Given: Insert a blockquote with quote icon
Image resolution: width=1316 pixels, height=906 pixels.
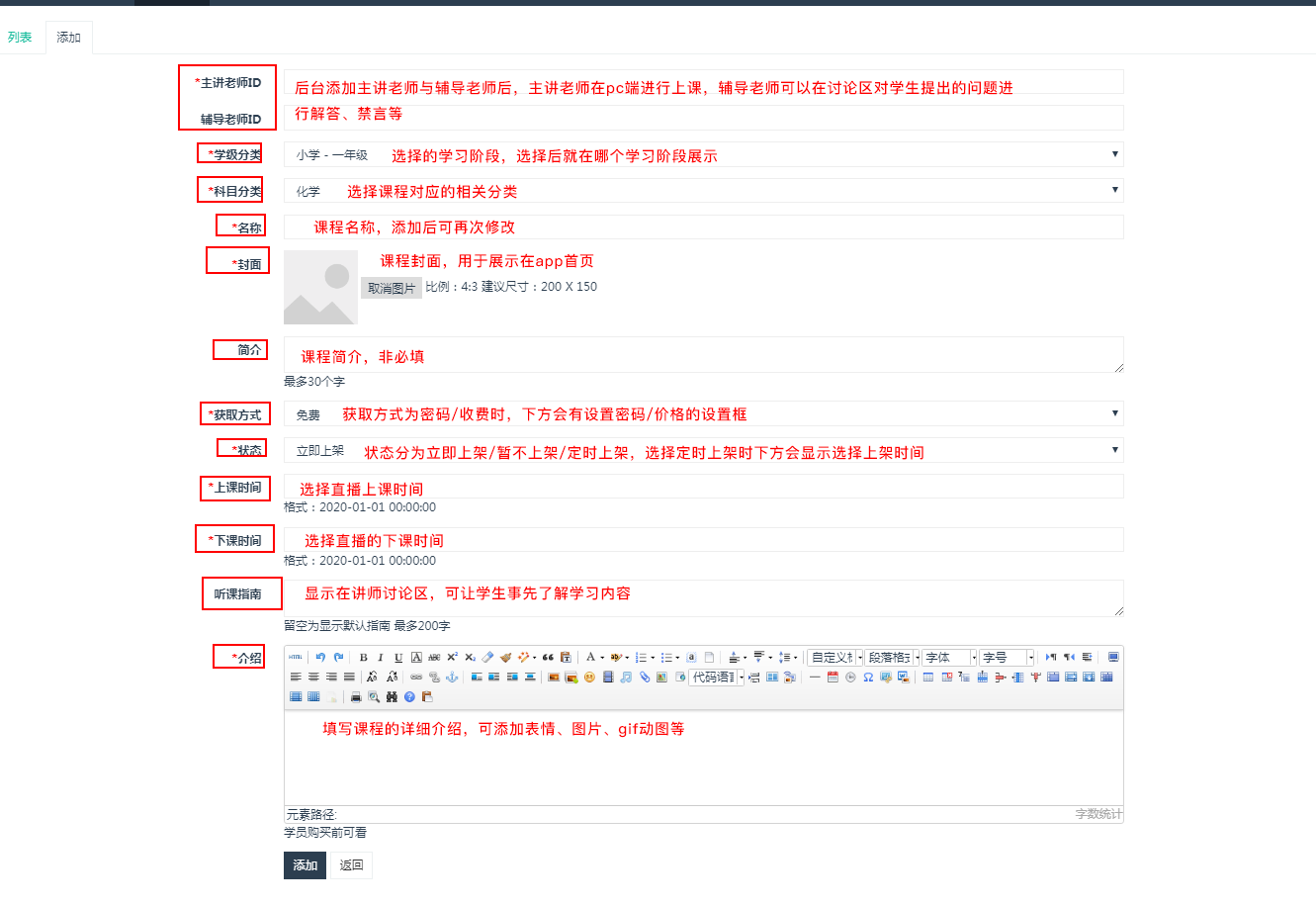Looking at the screenshot, I should pyautogui.click(x=548, y=657).
